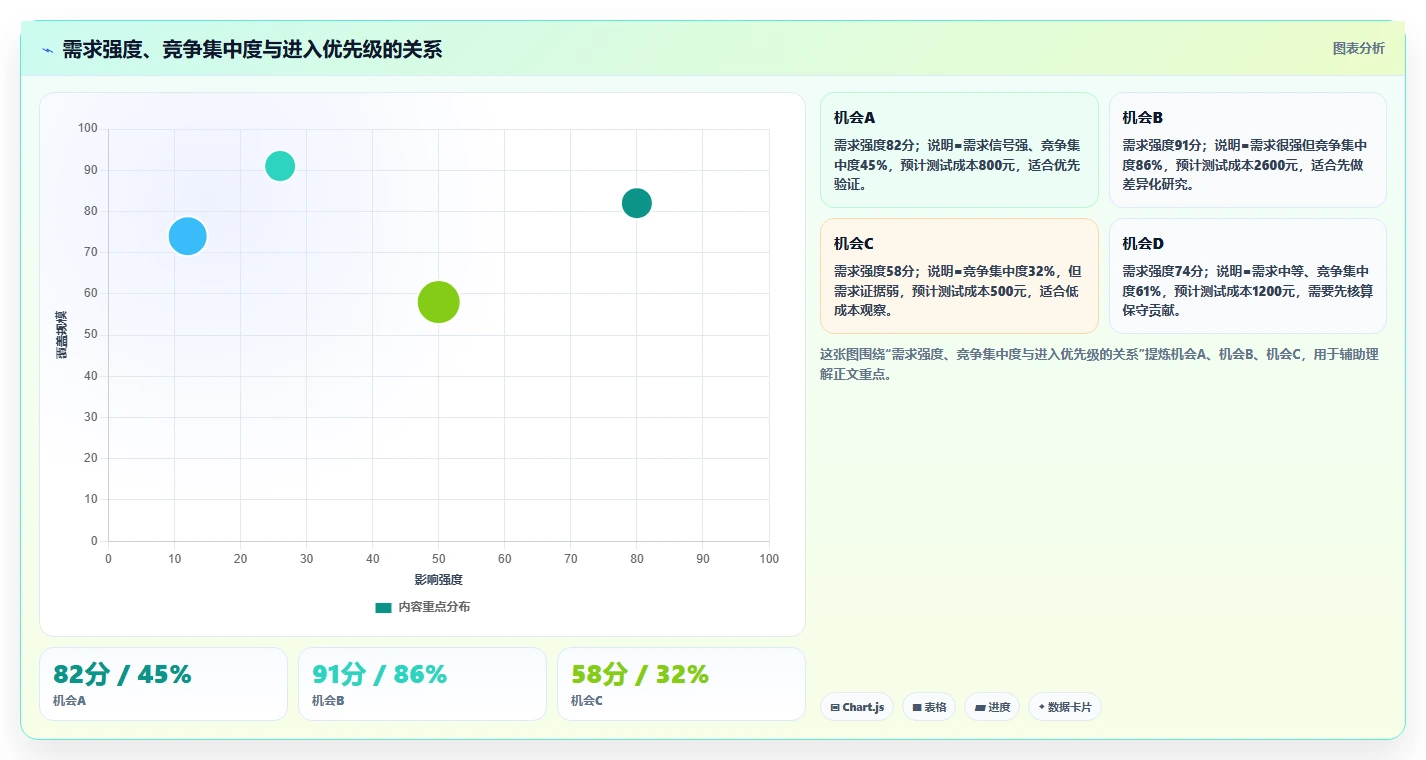The height and width of the screenshot is (760, 1426).
Task: Click the x-axis tick label 100
Action: [x=769, y=559]
